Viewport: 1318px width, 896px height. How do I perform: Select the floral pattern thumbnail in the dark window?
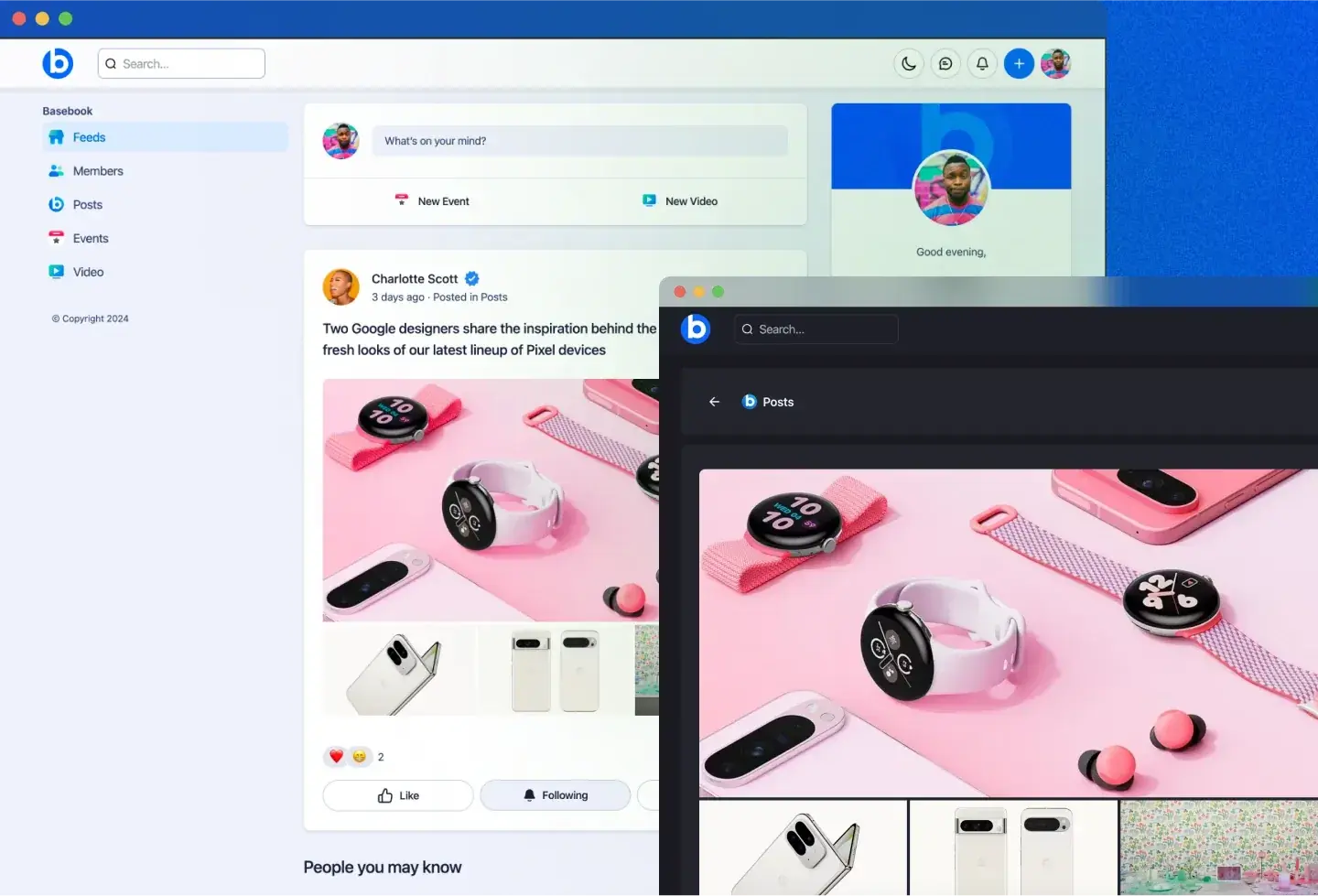point(1219,848)
